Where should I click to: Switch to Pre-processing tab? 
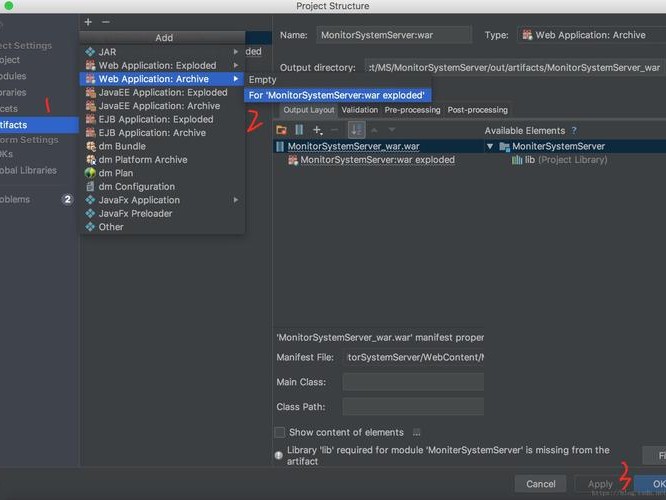click(x=412, y=110)
